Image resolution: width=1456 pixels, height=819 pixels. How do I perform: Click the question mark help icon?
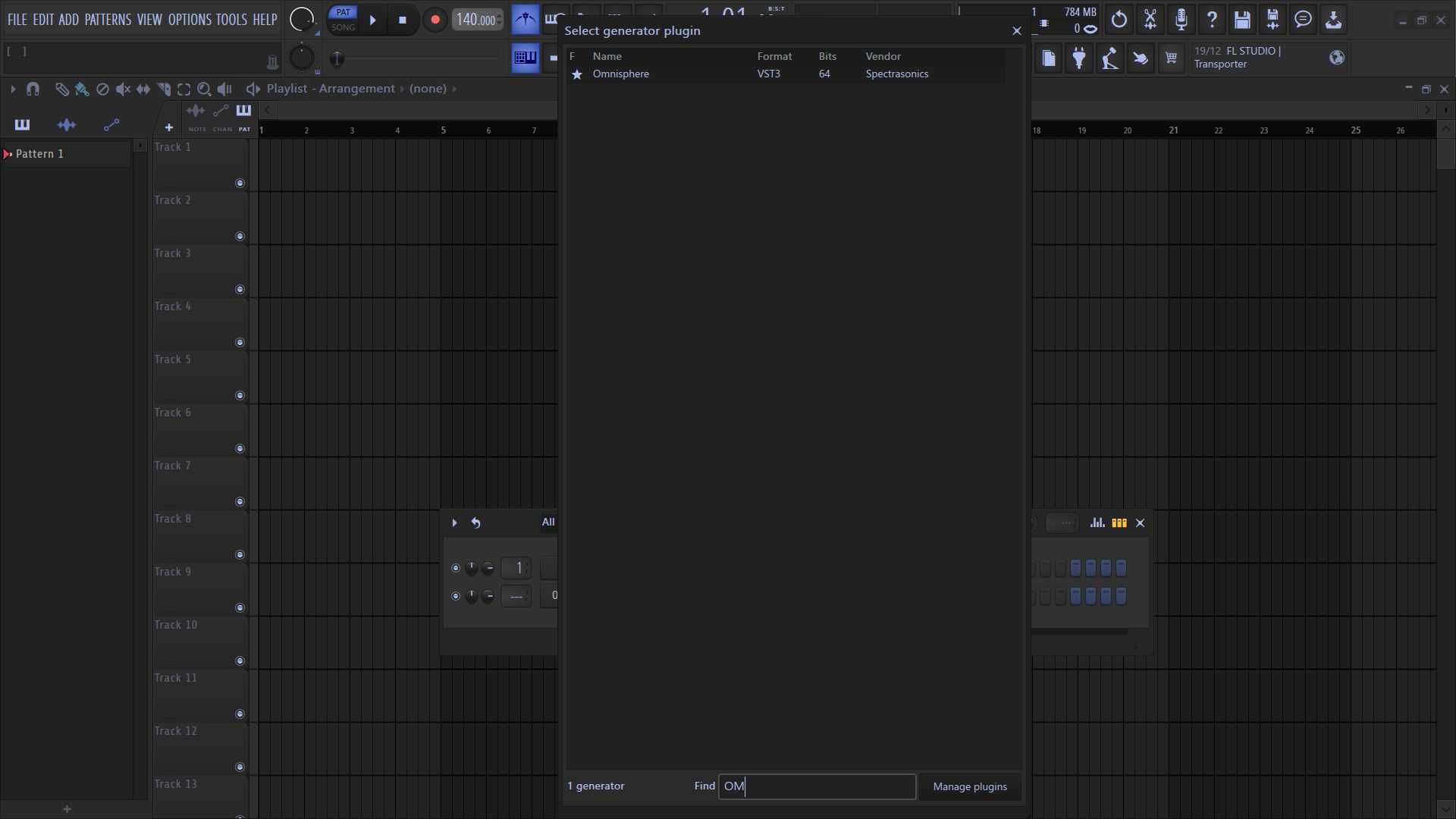pos(1212,20)
